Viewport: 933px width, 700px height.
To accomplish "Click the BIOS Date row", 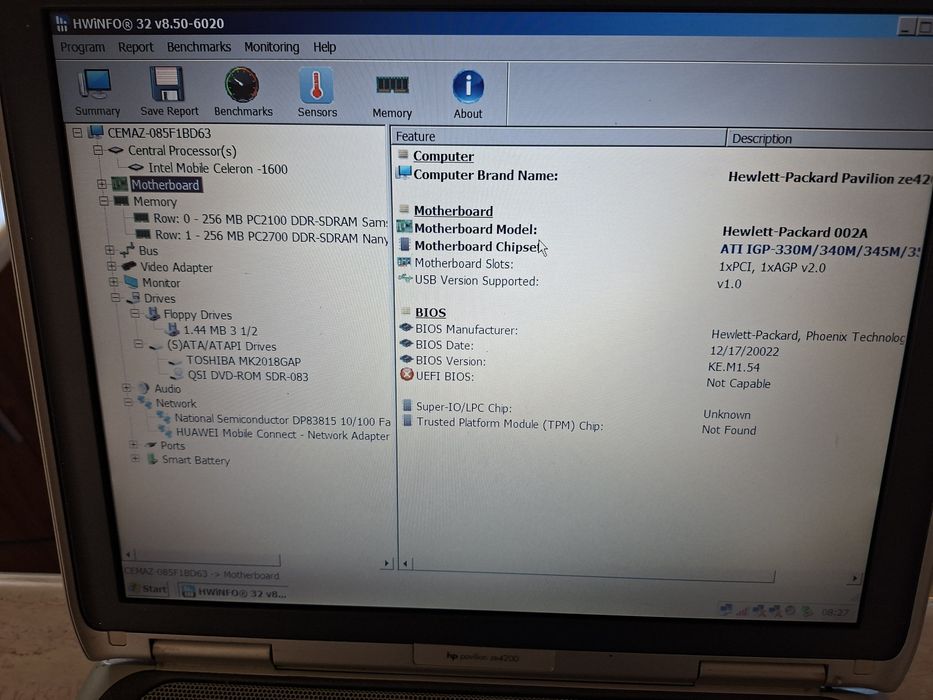I will tap(589, 347).
